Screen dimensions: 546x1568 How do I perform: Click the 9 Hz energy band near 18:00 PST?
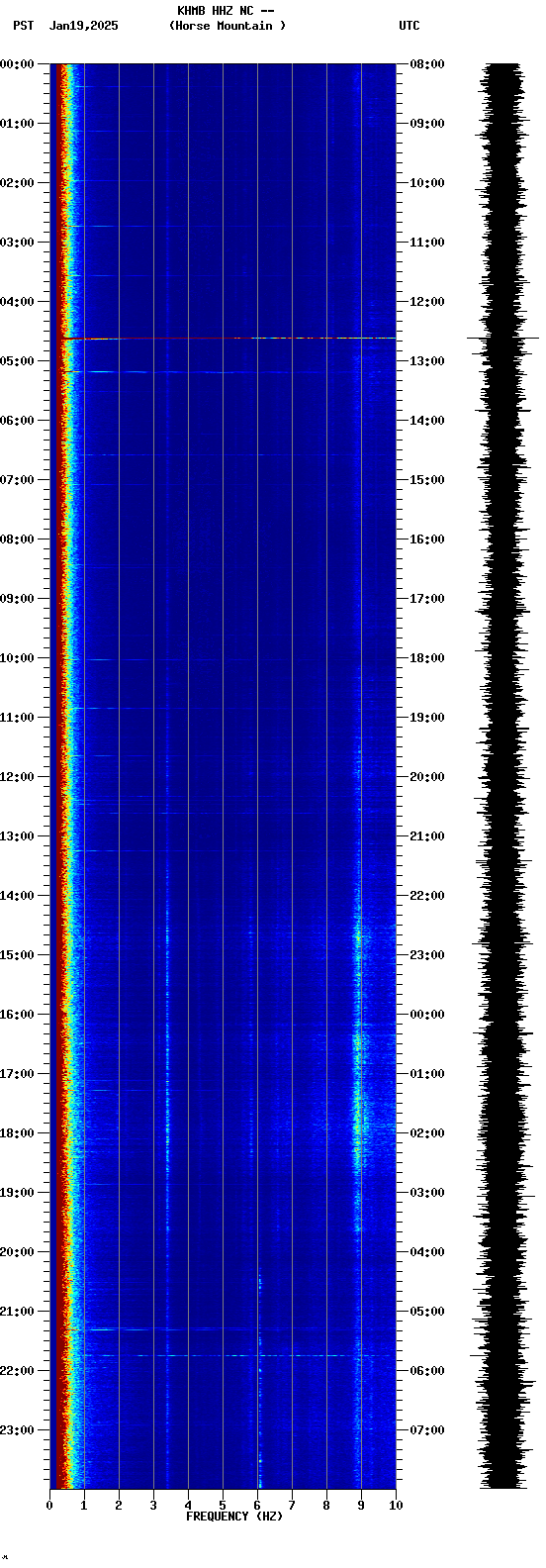point(359,1128)
